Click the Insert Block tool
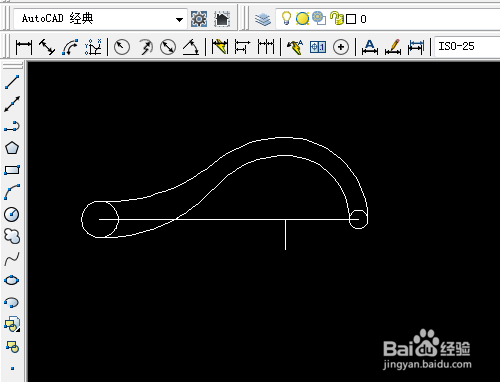Screen dimensions: 500x382 point(12,324)
